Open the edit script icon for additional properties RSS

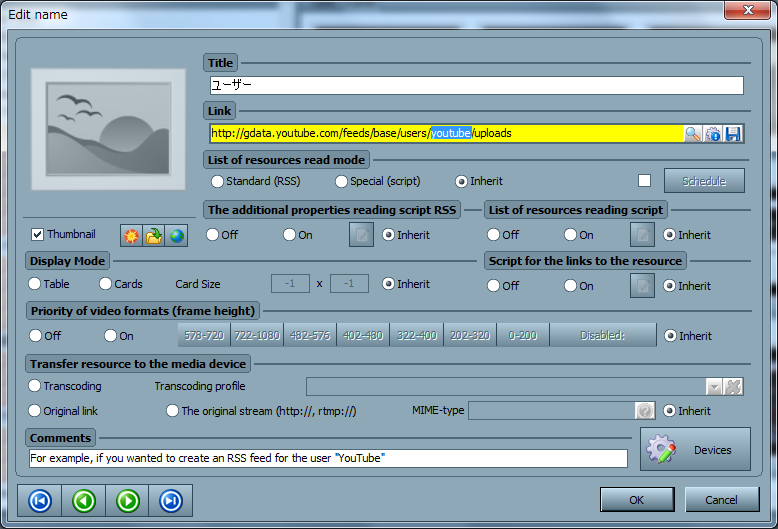pos(361,235)
